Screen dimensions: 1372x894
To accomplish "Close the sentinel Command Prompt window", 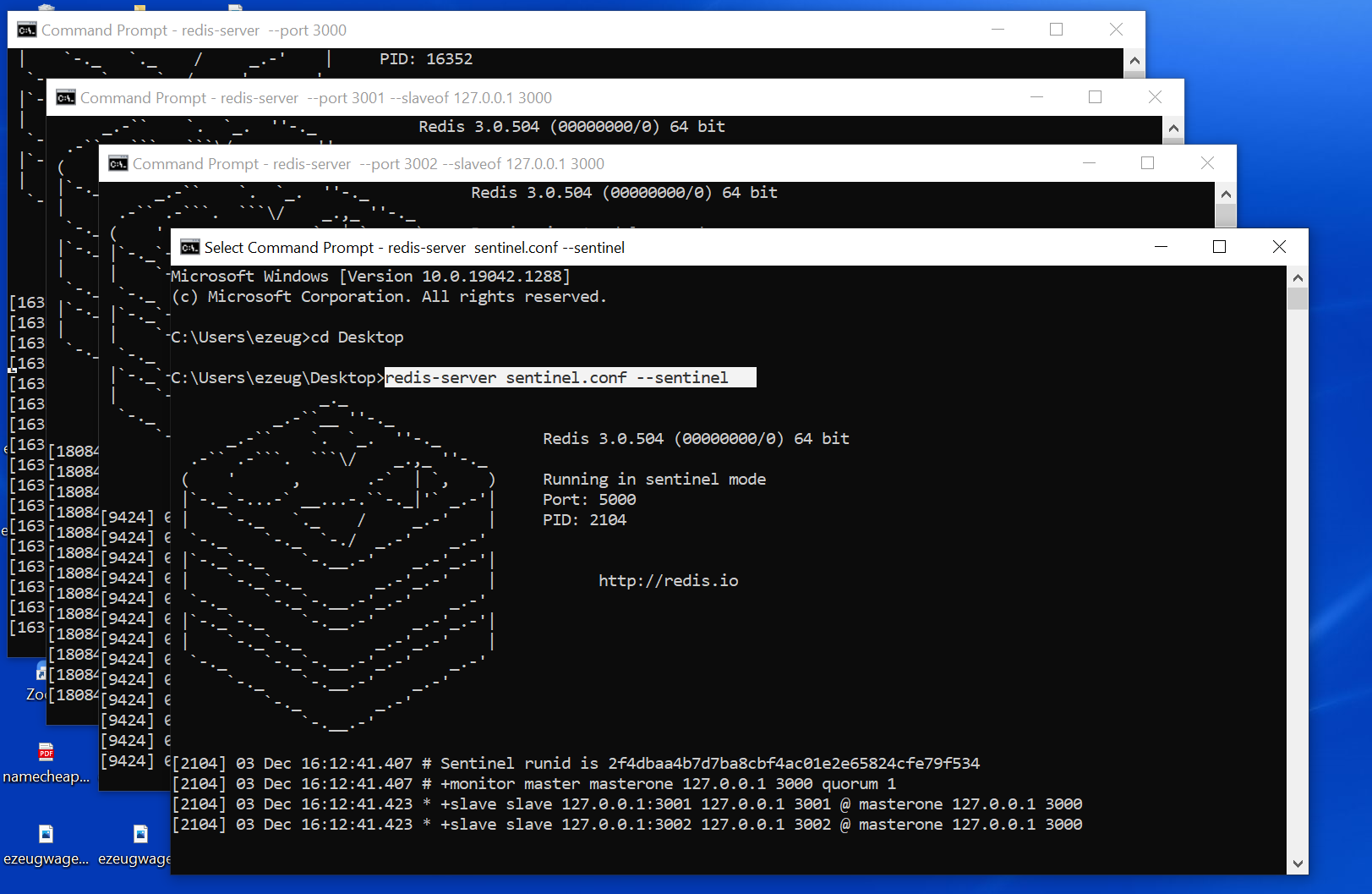I will tap(1279, 247).
